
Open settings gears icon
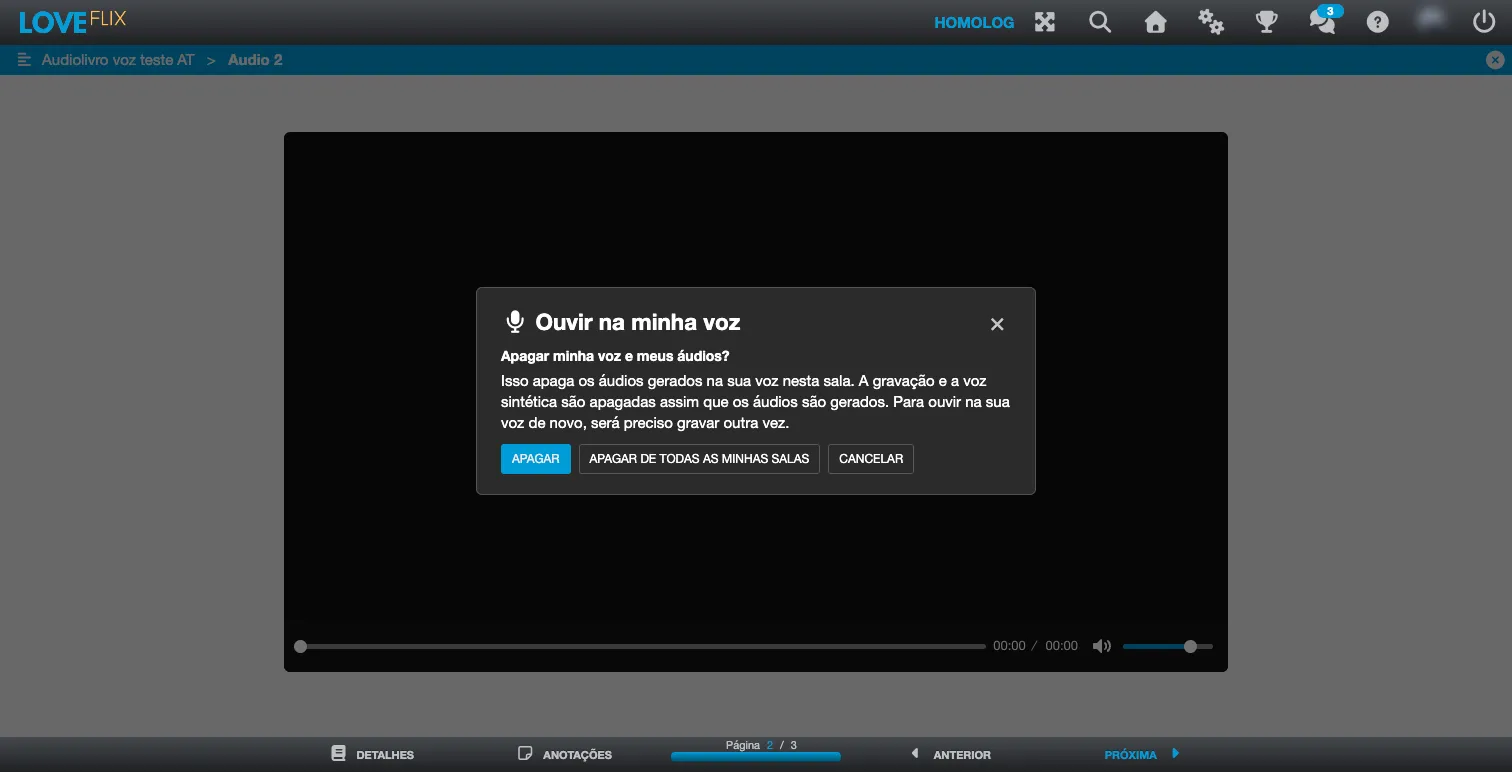1211,22
